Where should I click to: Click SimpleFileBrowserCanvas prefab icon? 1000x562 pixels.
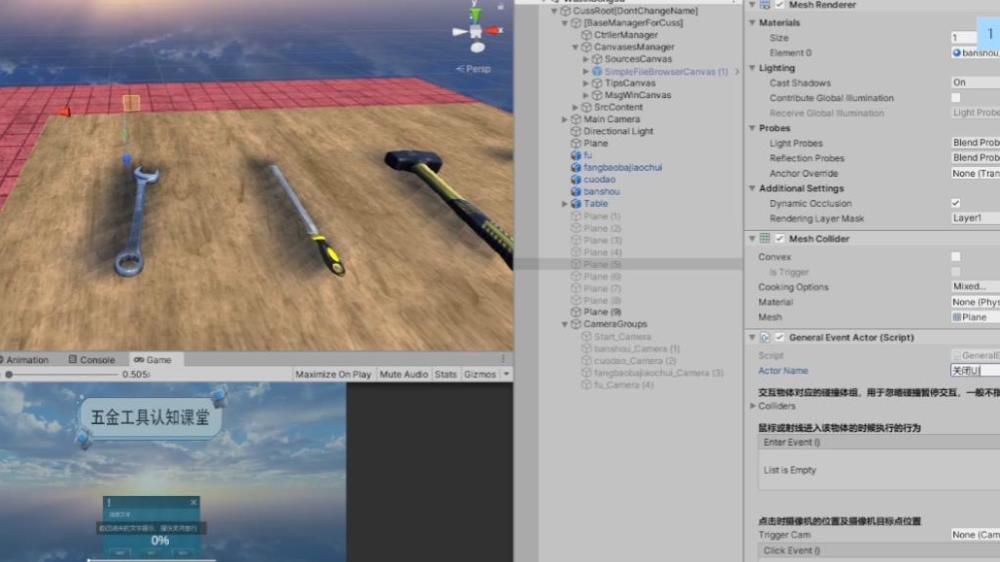click(597, 71)
